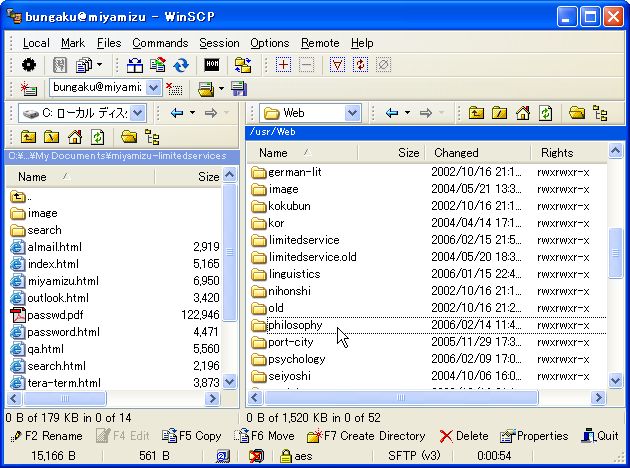
Task: Open the Commands menu
Action: click(x=160, y=43)
